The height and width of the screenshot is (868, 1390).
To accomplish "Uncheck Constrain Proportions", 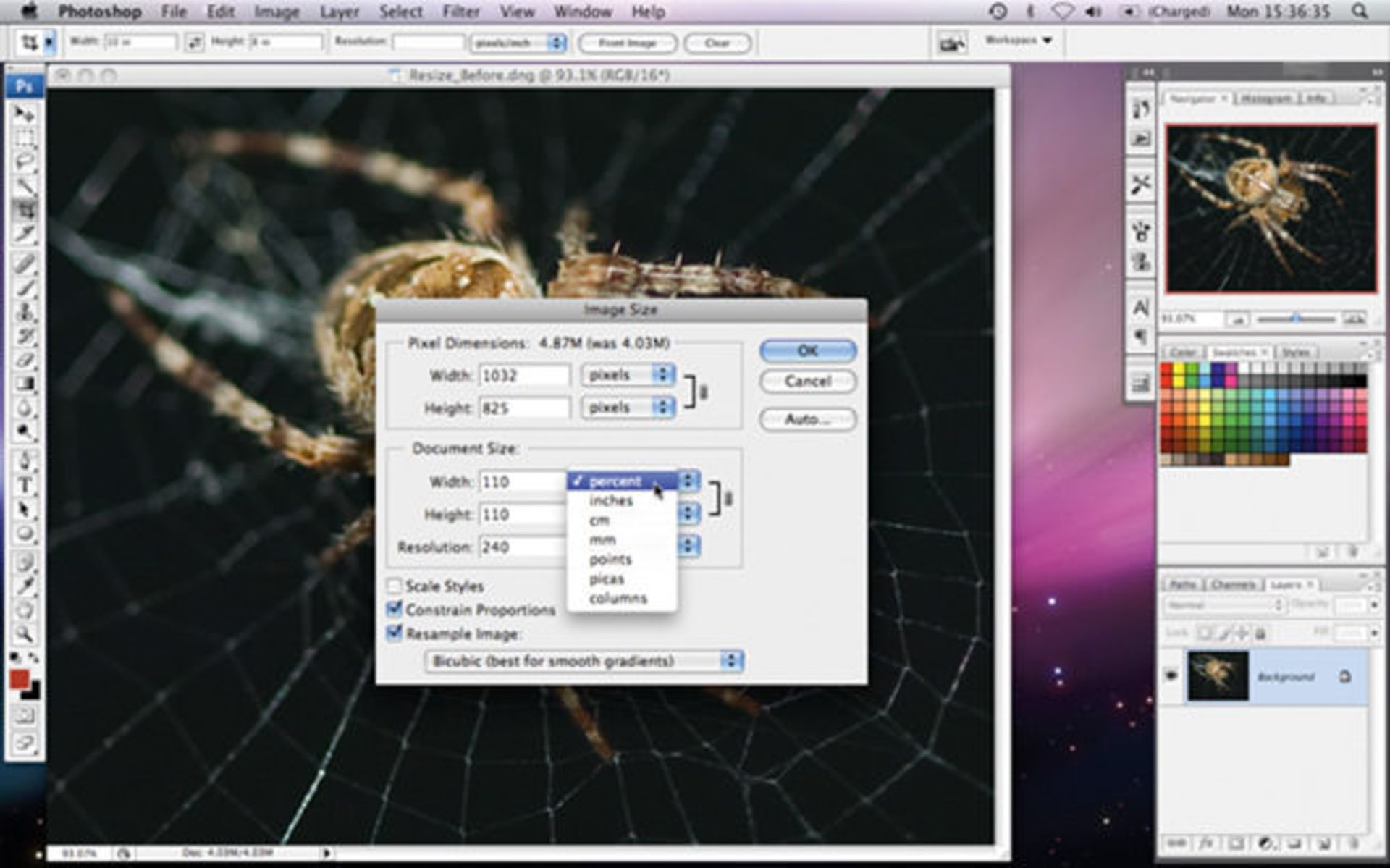I will (395, 610).
